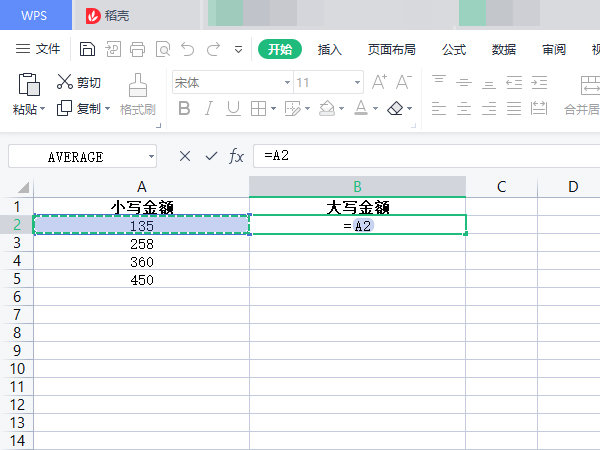600x450 pixels.
Task: Open the font size 11 dropdown
Action: pyautogui.click(x=357, y=83)
